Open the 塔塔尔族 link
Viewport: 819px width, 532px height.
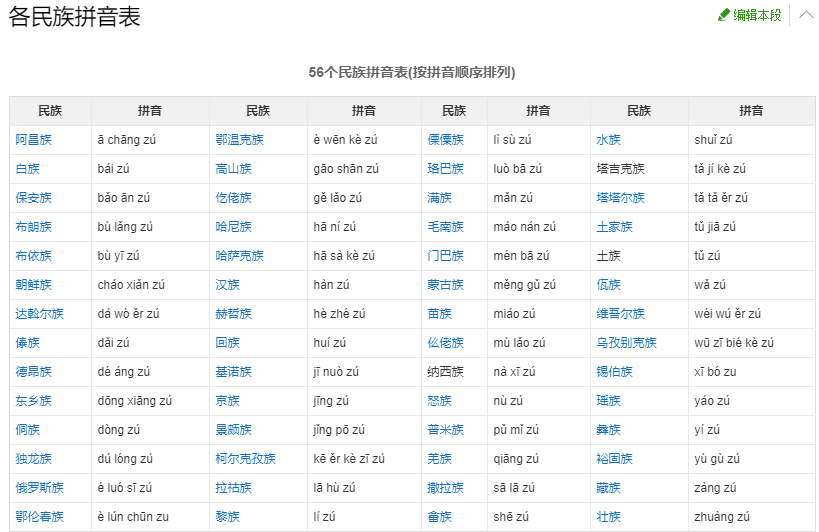tap(621, 198)
